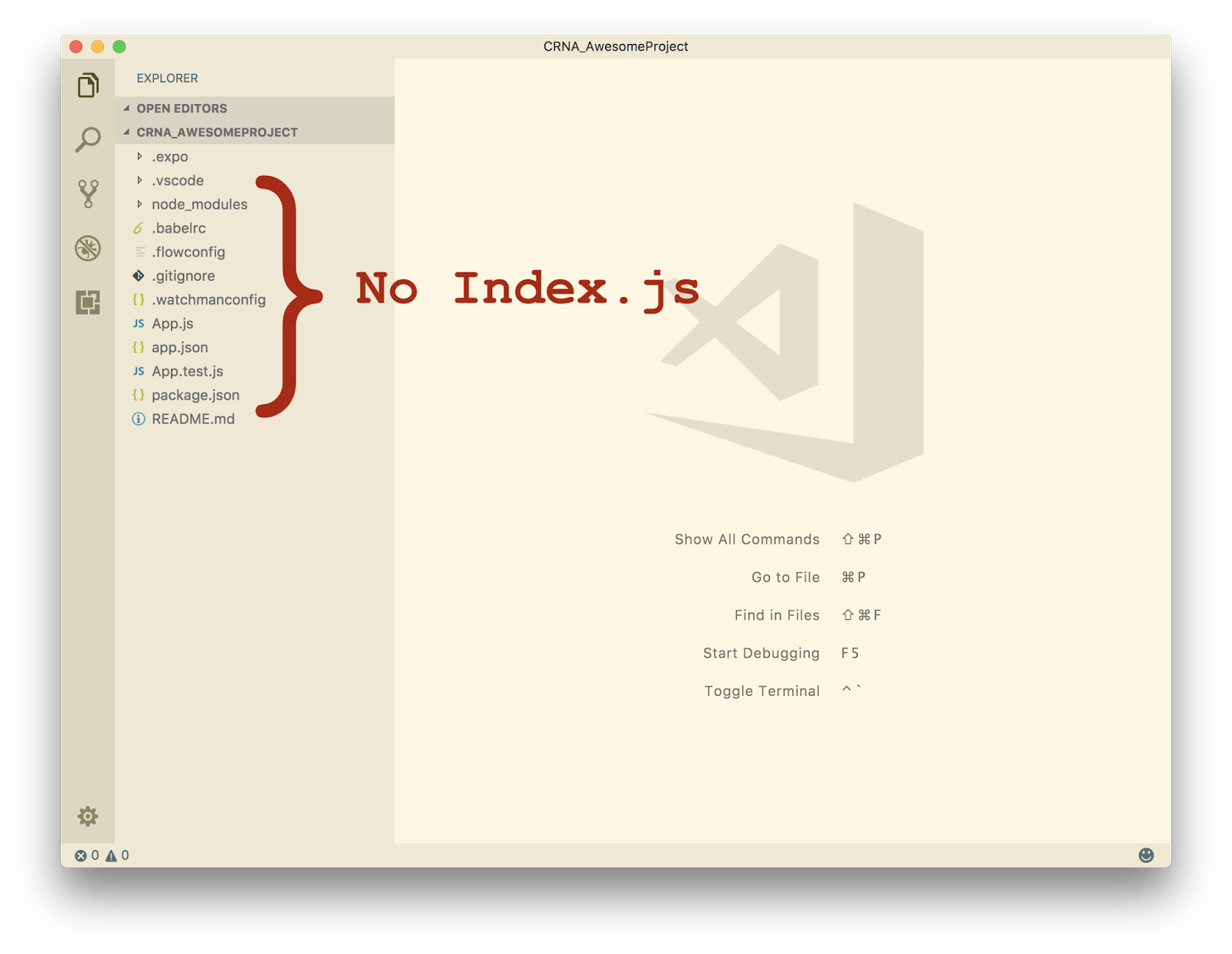The image size is (1232, 954).
Task: Click the Find in Files hint
Action: pos(777,615)
